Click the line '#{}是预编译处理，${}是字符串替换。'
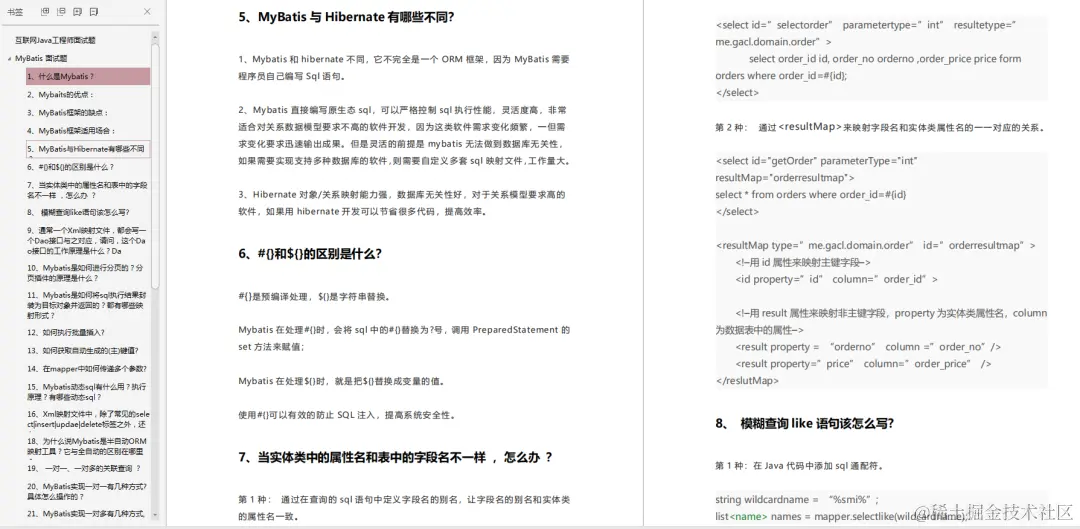The image size is (1080, 529). tap(315, 297)
